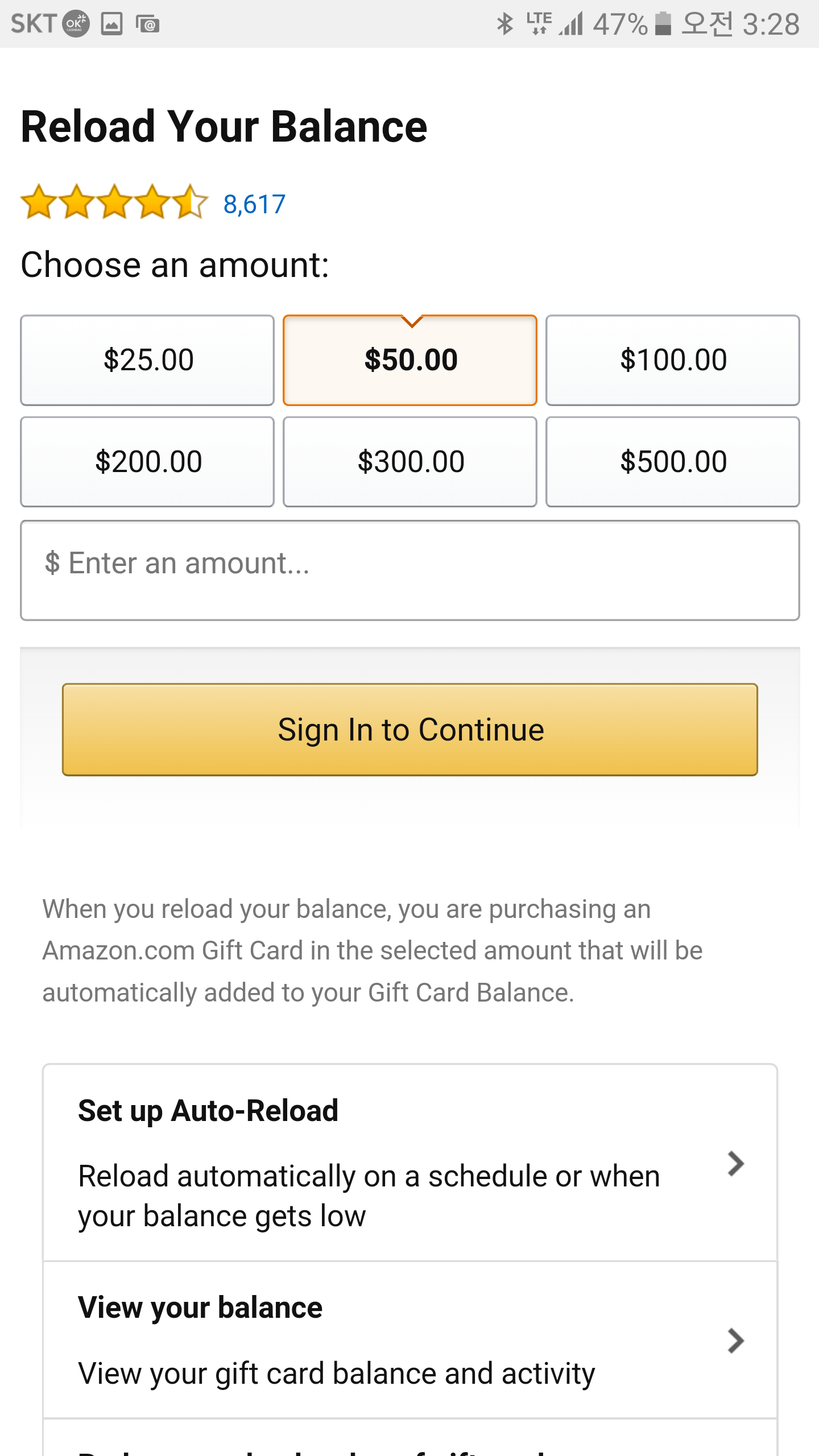Choose the $300.00 amount option

tap(410, 461)
